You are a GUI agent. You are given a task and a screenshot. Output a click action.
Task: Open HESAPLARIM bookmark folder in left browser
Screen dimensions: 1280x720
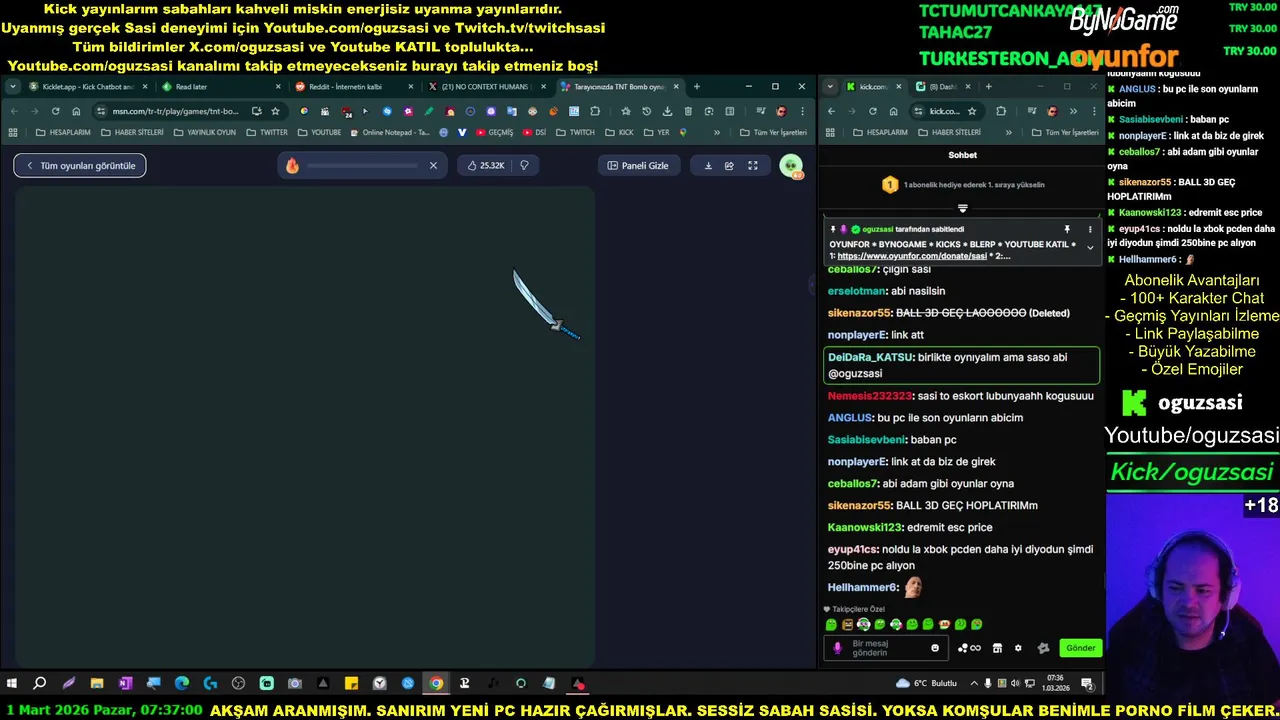point(63,132)
